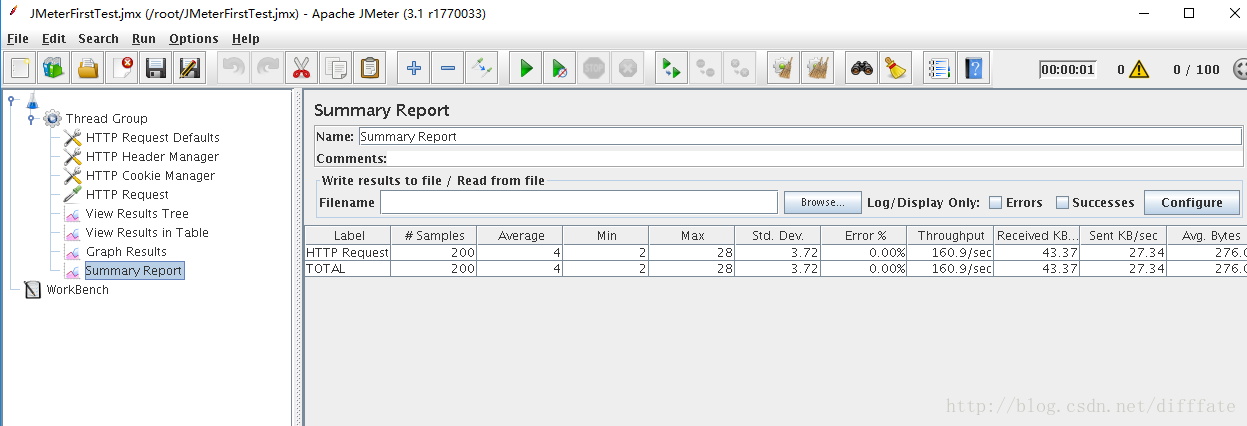Select HTTP Request Defaults node
Screen dimensions: 1247x426
click(152, 137)
